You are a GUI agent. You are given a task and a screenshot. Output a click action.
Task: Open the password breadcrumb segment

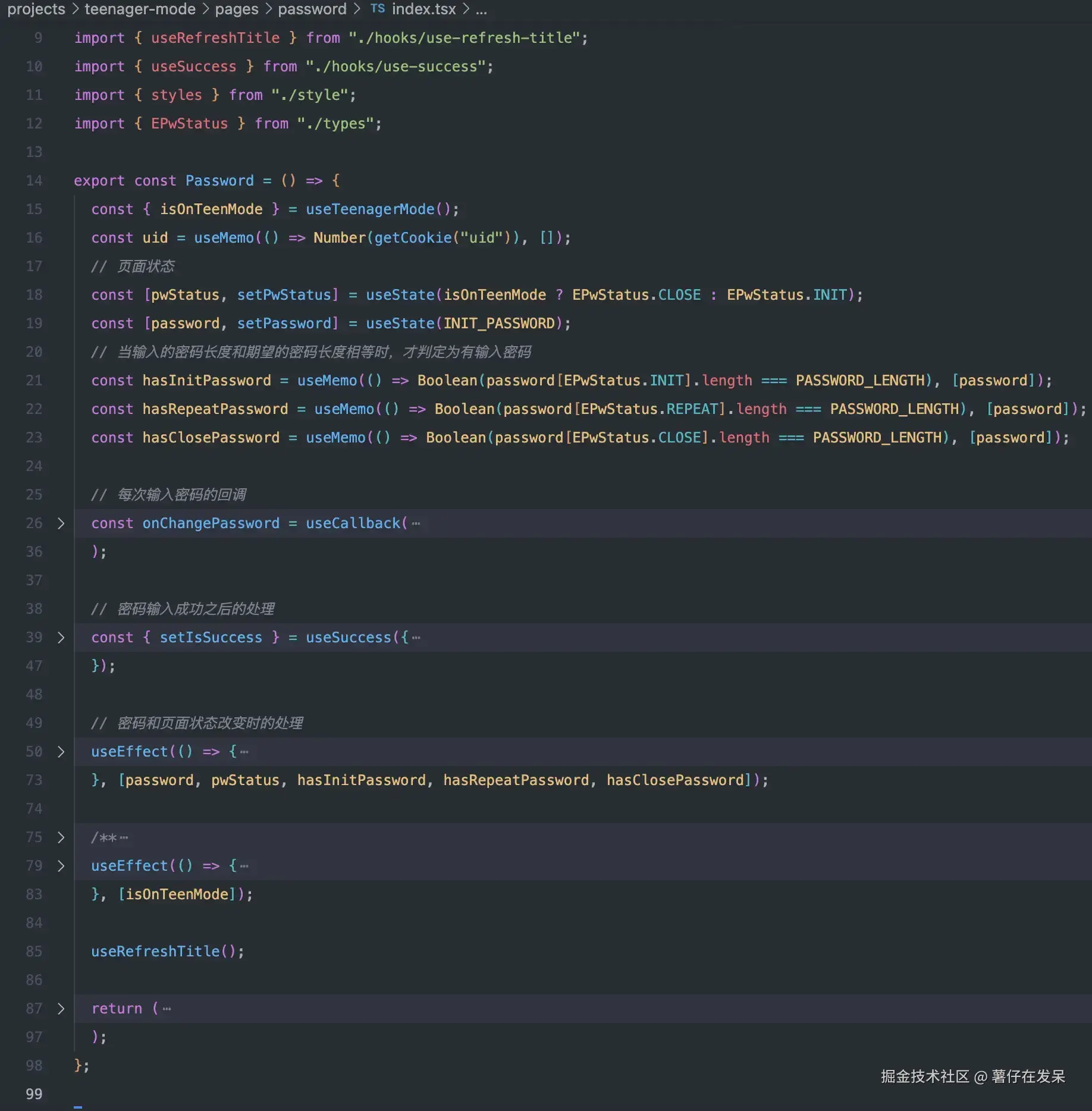312,9
